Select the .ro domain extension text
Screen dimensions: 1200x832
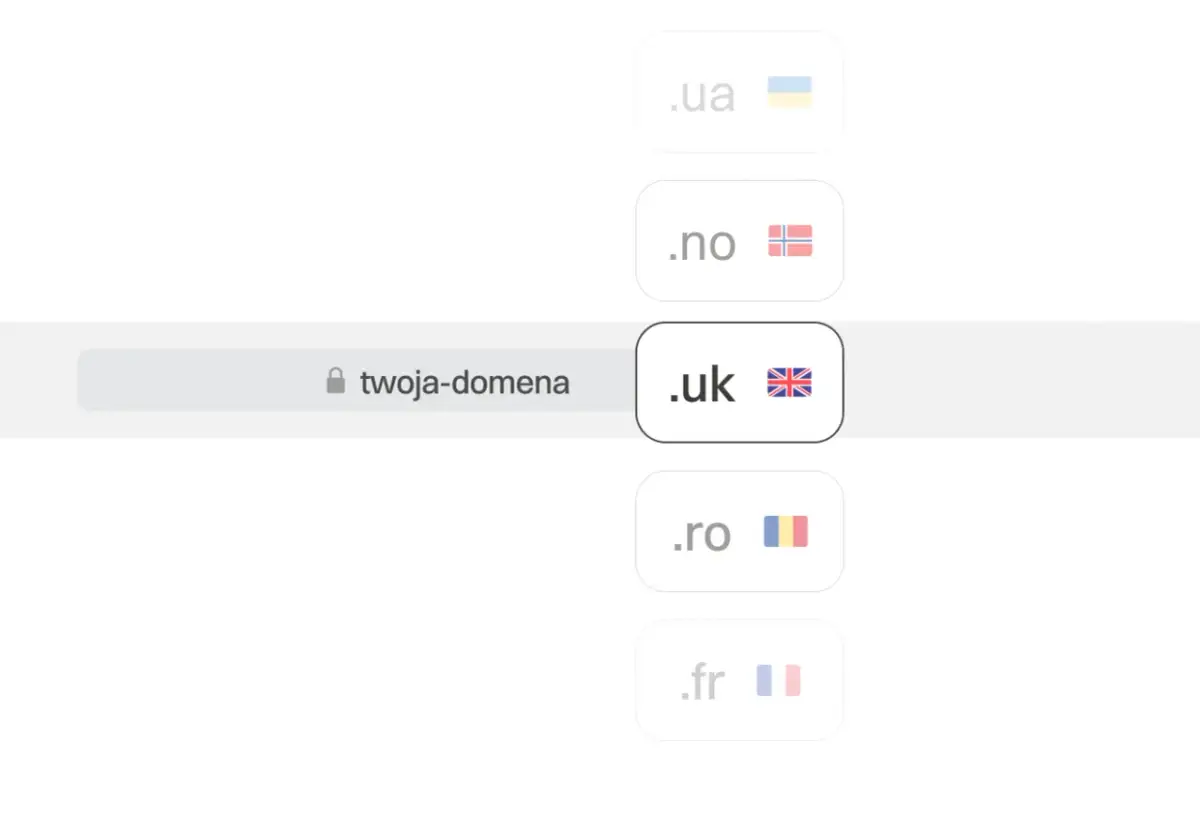[x=702, y=534]
